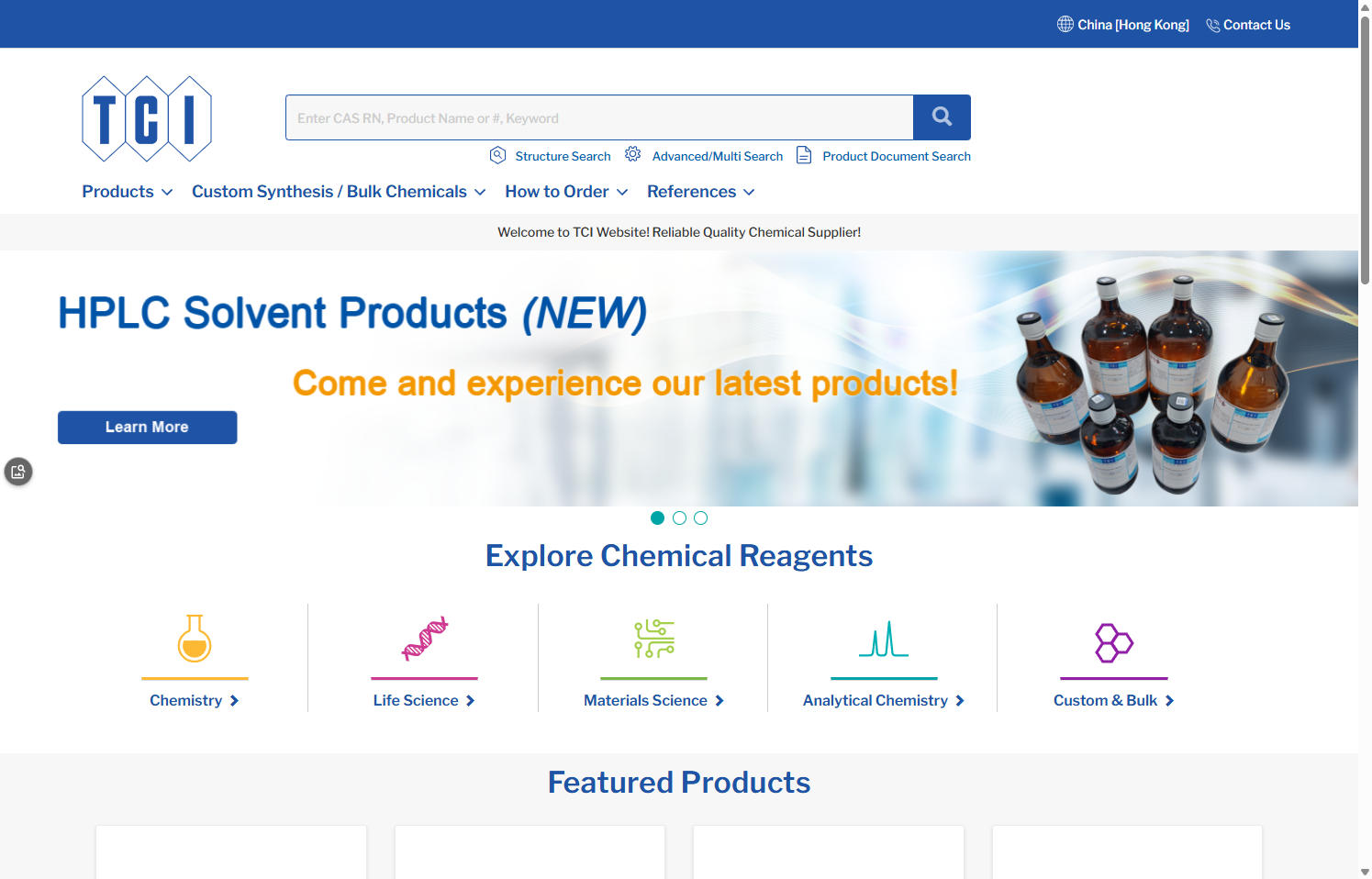Click the arrow beside Life Science
Viewport: 1372px width, 879px height.
coord(470,701)
